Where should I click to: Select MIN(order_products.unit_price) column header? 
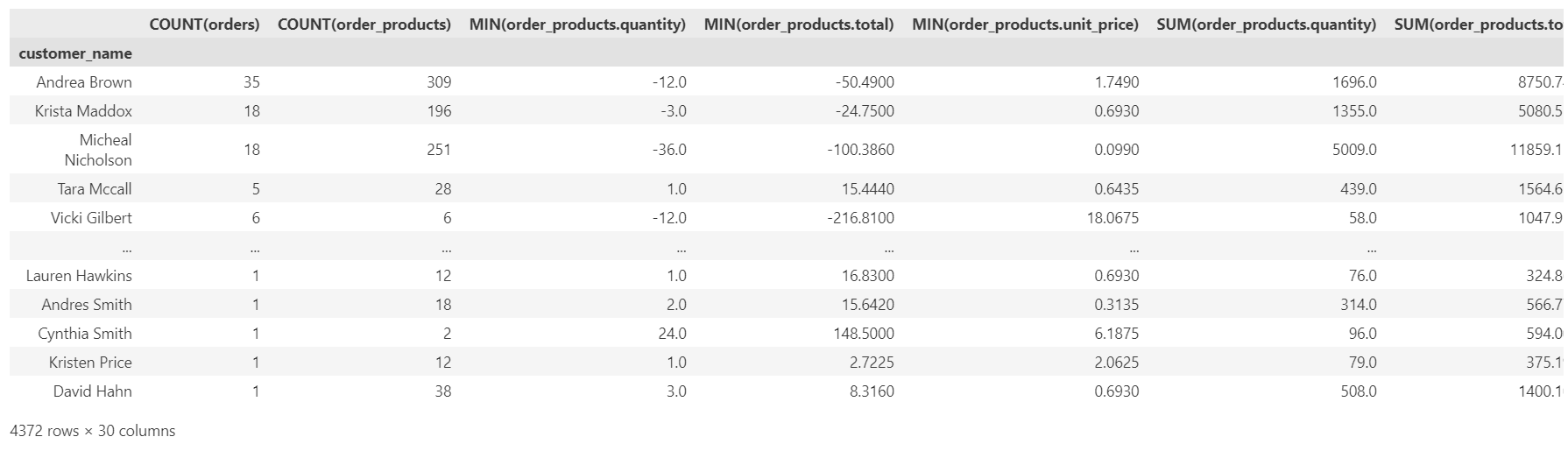point(1025,25)
